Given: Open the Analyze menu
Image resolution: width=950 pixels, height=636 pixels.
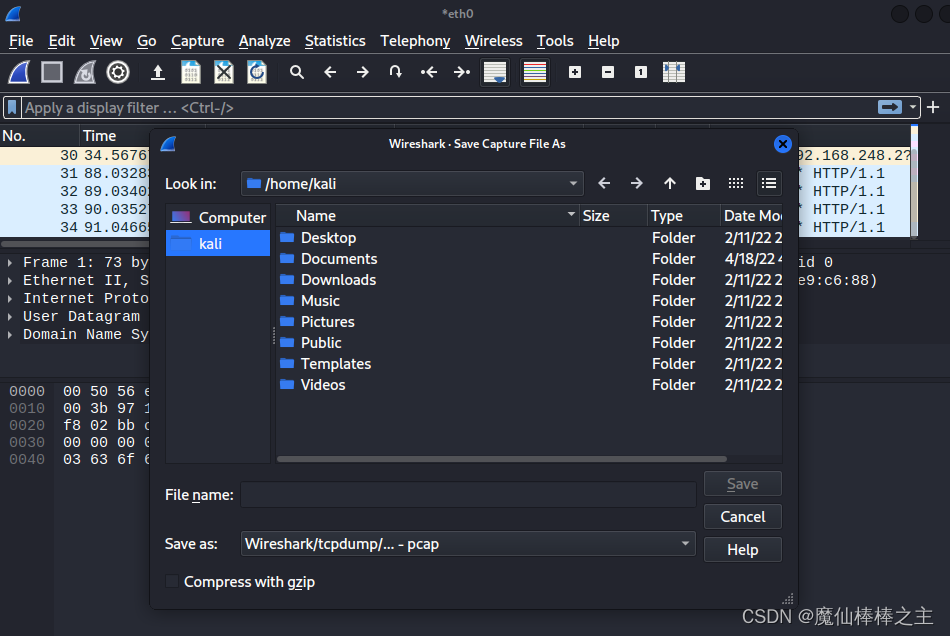Looking at the screenshot, I should (x=265, y=41).
